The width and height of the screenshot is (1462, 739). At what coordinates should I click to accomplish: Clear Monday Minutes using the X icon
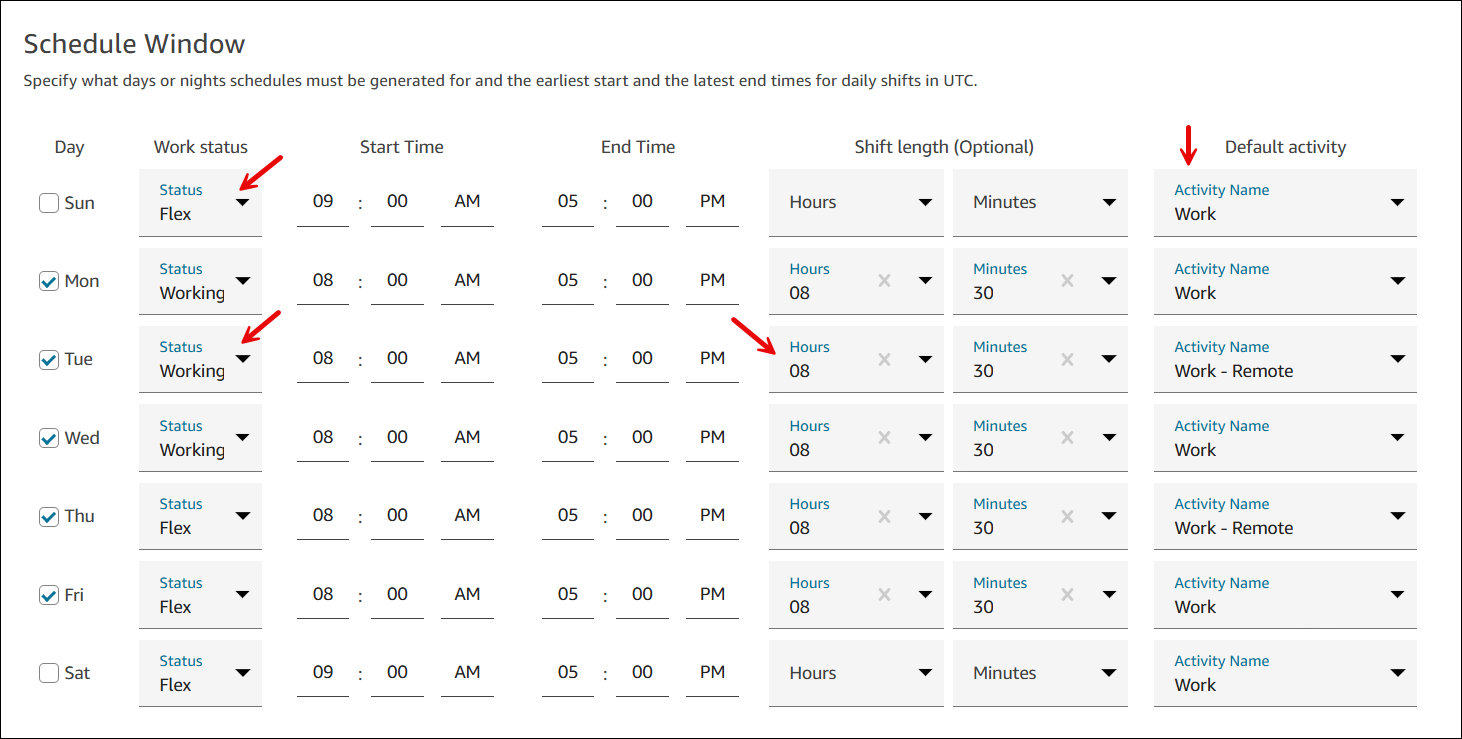pyautogui.click(x=1067, y=281)
